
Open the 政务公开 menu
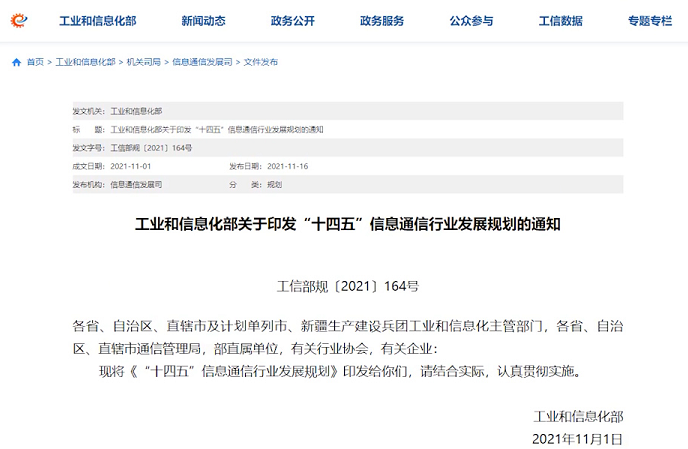293,21
